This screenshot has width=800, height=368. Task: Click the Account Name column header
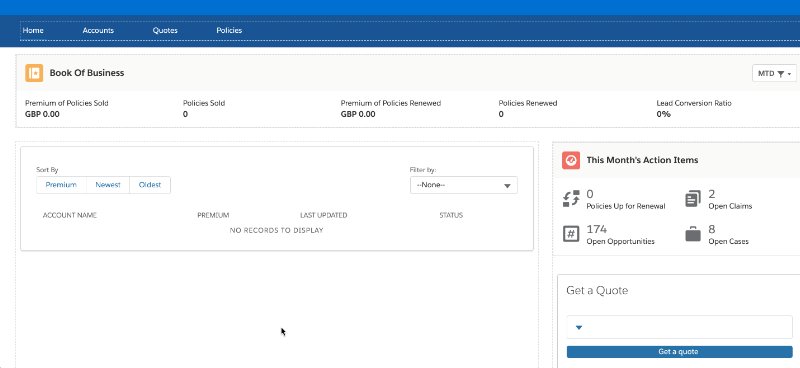click(x=70, y=215)
